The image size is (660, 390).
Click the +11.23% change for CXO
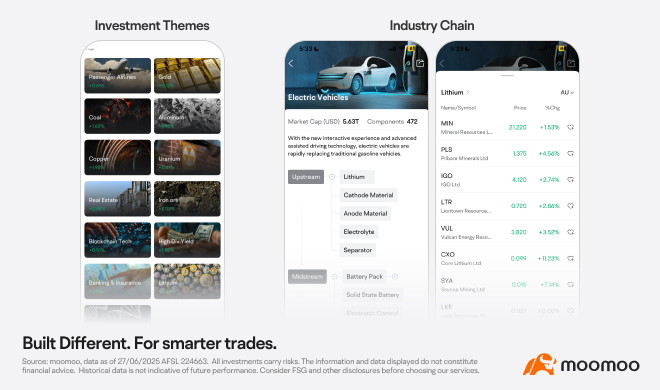[548, 258]
